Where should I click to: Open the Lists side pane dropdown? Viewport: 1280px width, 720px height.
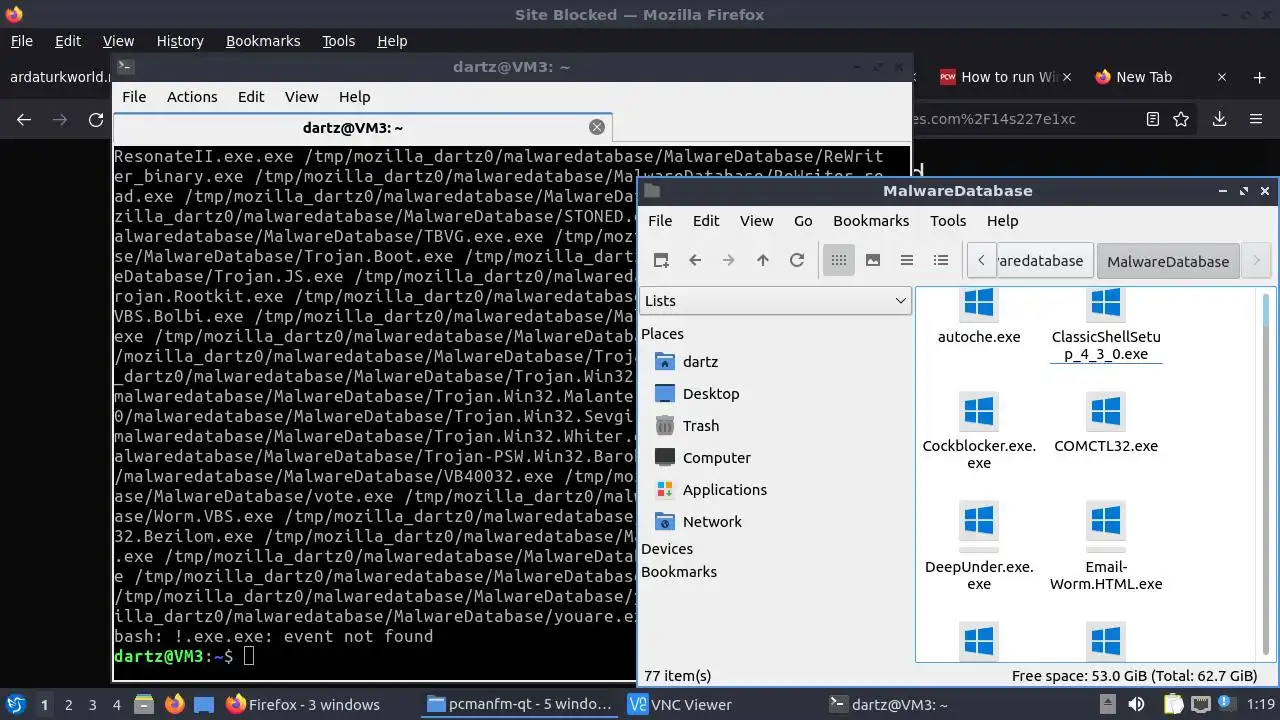click(x=775, y=300)
